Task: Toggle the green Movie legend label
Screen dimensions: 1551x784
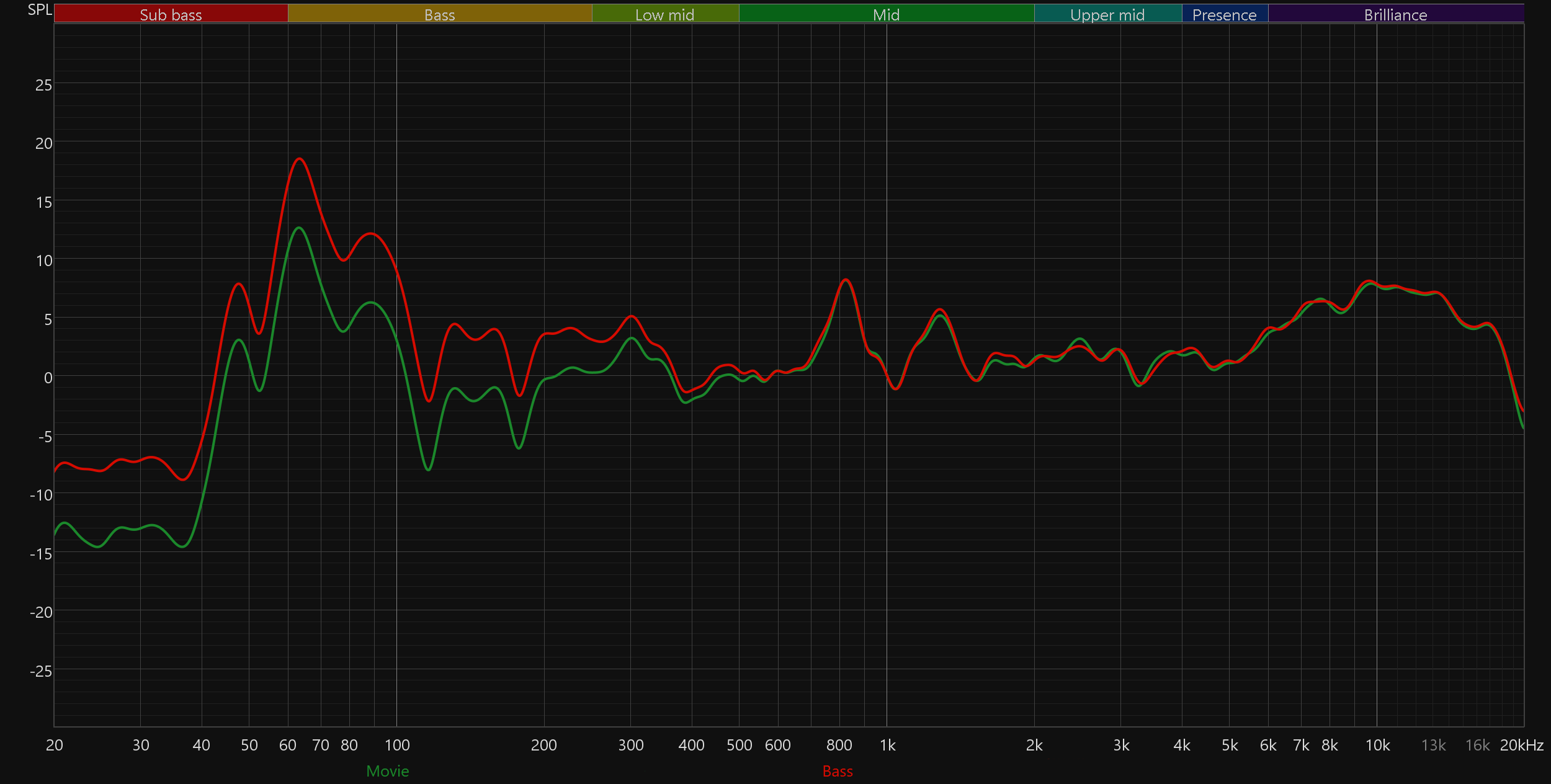Action: click(387, 771)
